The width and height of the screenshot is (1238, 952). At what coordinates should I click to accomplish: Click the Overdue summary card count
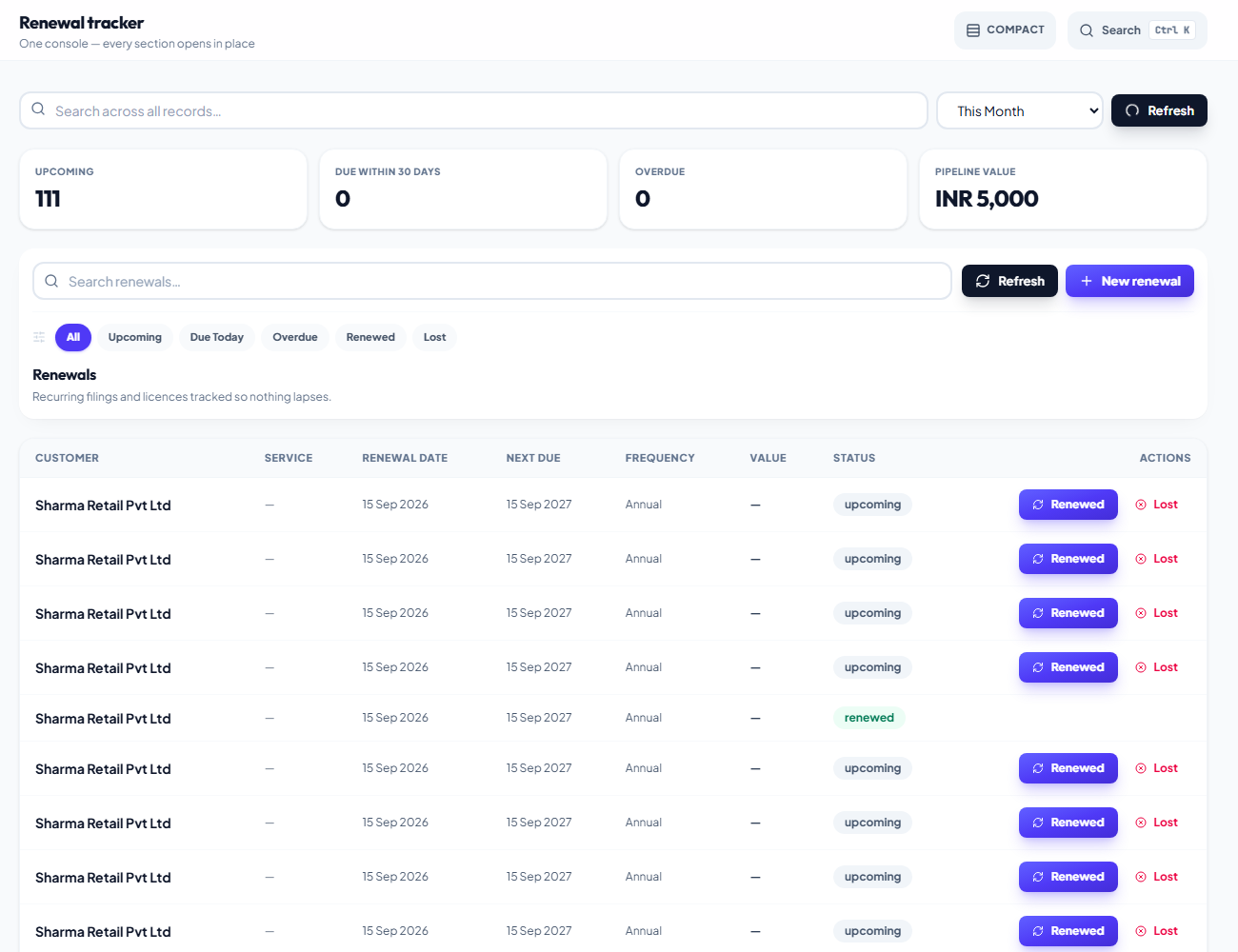pos(643,199)
